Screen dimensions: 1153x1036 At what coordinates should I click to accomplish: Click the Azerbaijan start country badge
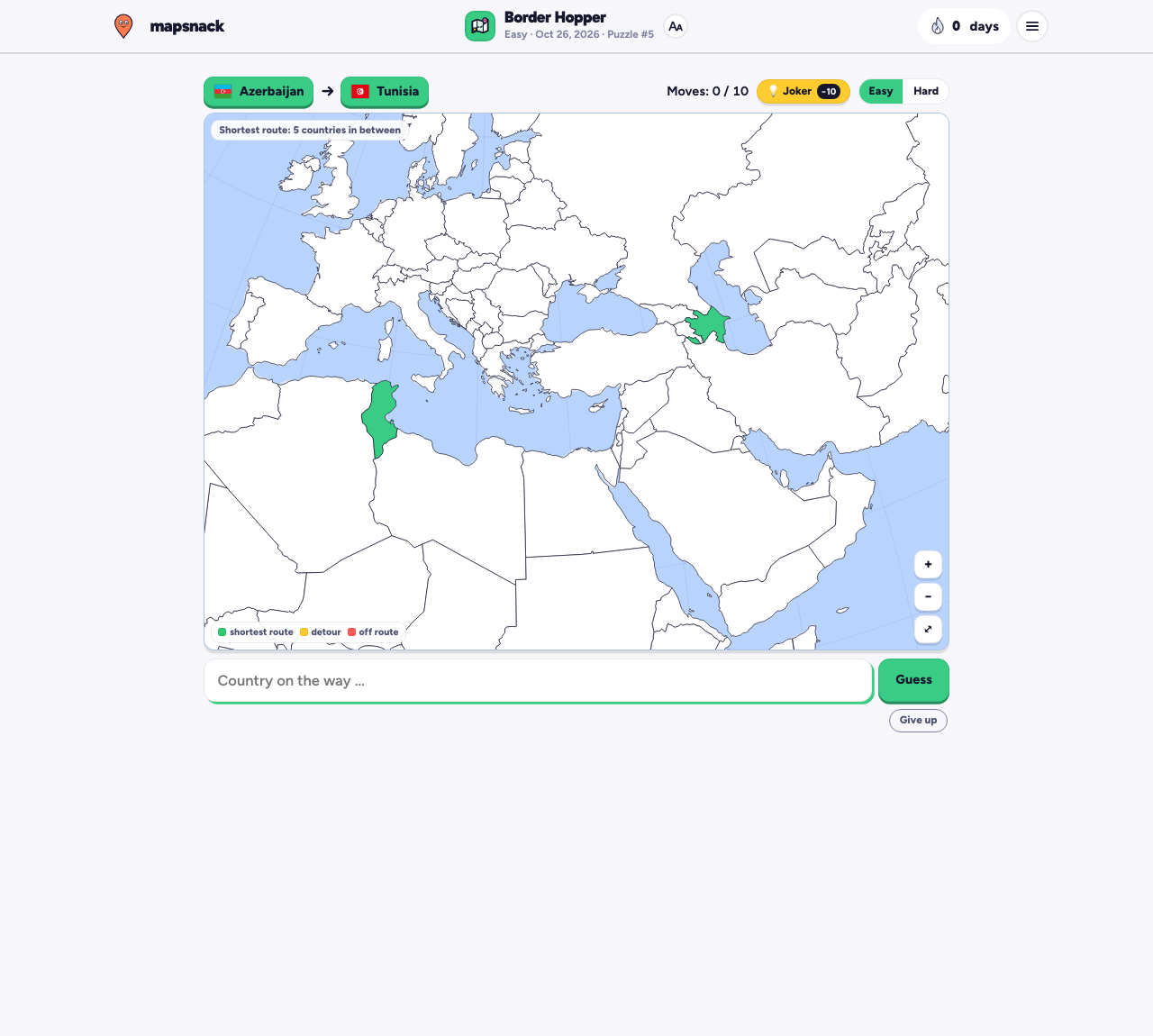point(259,91)
